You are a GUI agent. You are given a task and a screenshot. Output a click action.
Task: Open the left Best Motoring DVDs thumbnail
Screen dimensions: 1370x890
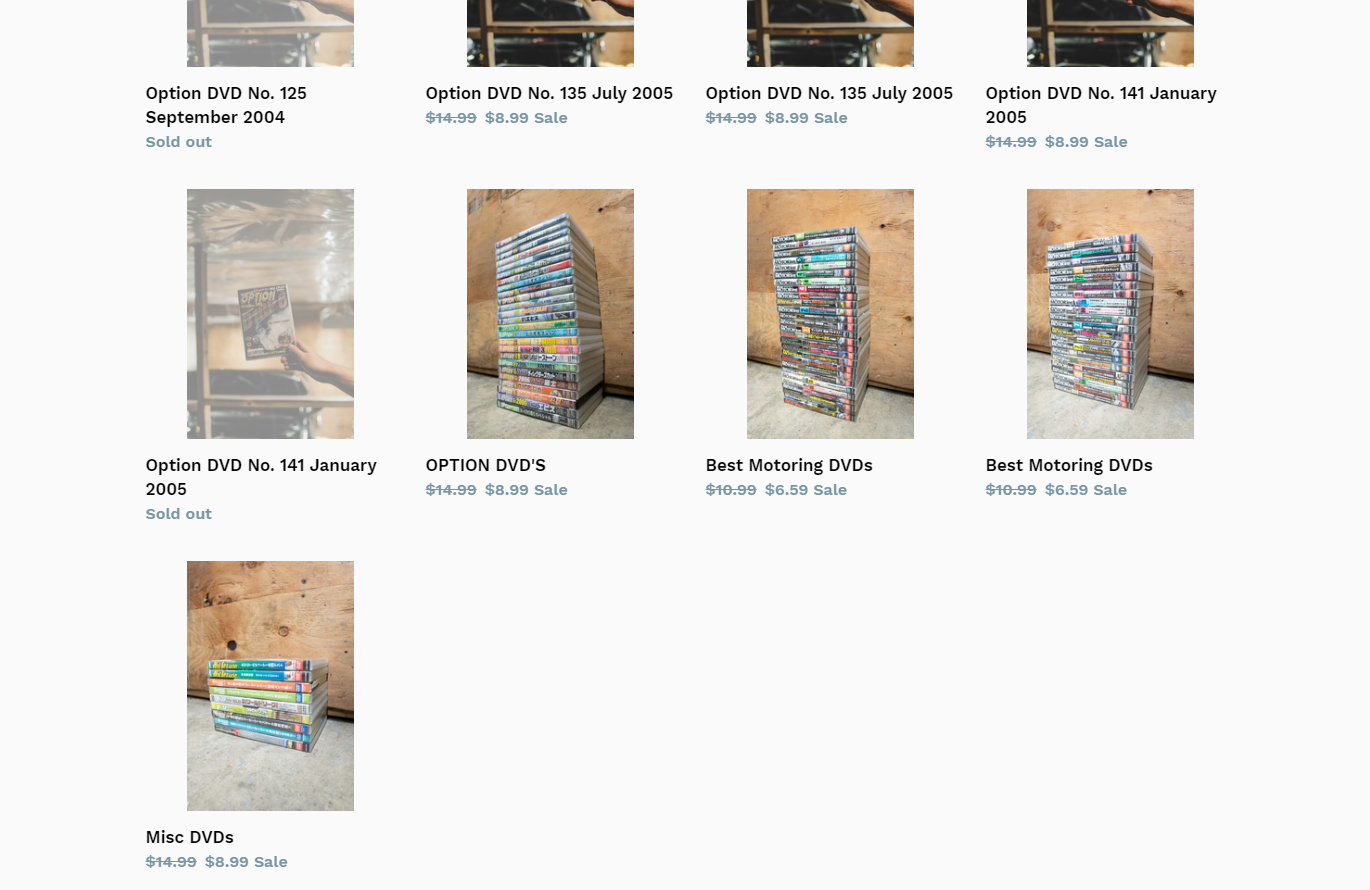click(830, 314)
